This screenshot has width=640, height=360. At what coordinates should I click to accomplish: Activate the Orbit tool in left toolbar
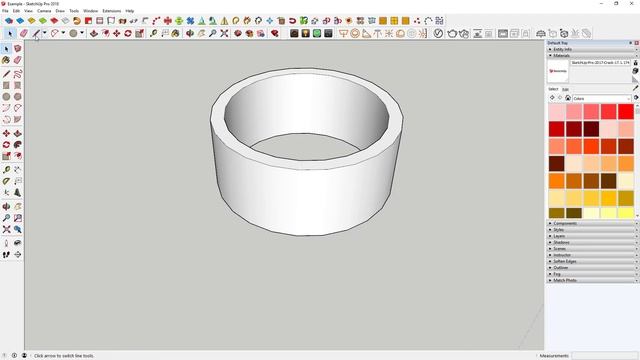[x=6, y=207]
